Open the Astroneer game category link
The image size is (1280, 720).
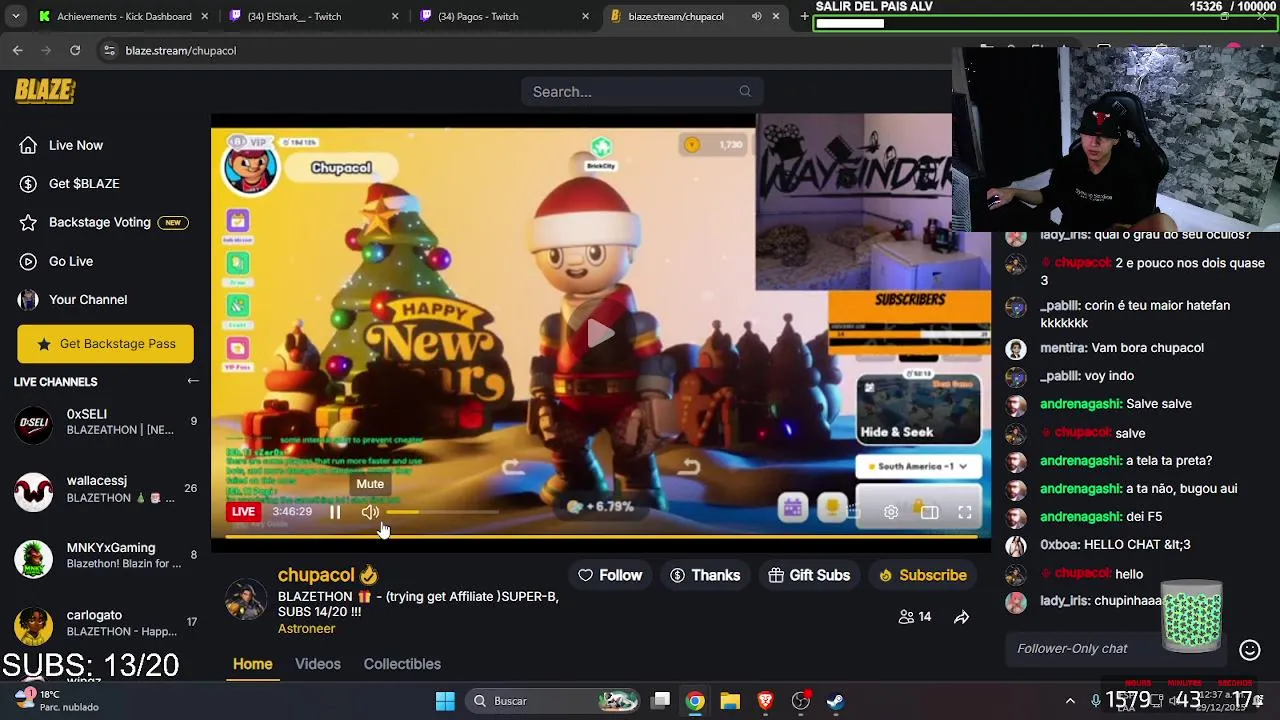pos(306,629)
